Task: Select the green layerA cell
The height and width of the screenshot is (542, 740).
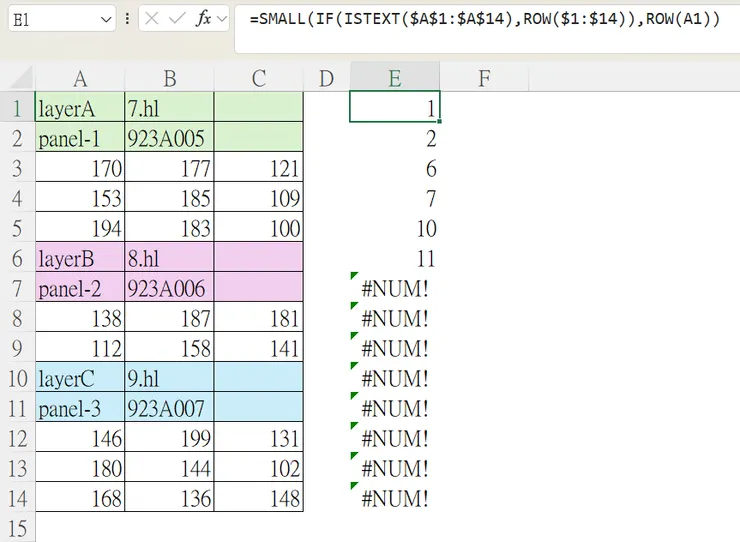Action: point(80,107)
